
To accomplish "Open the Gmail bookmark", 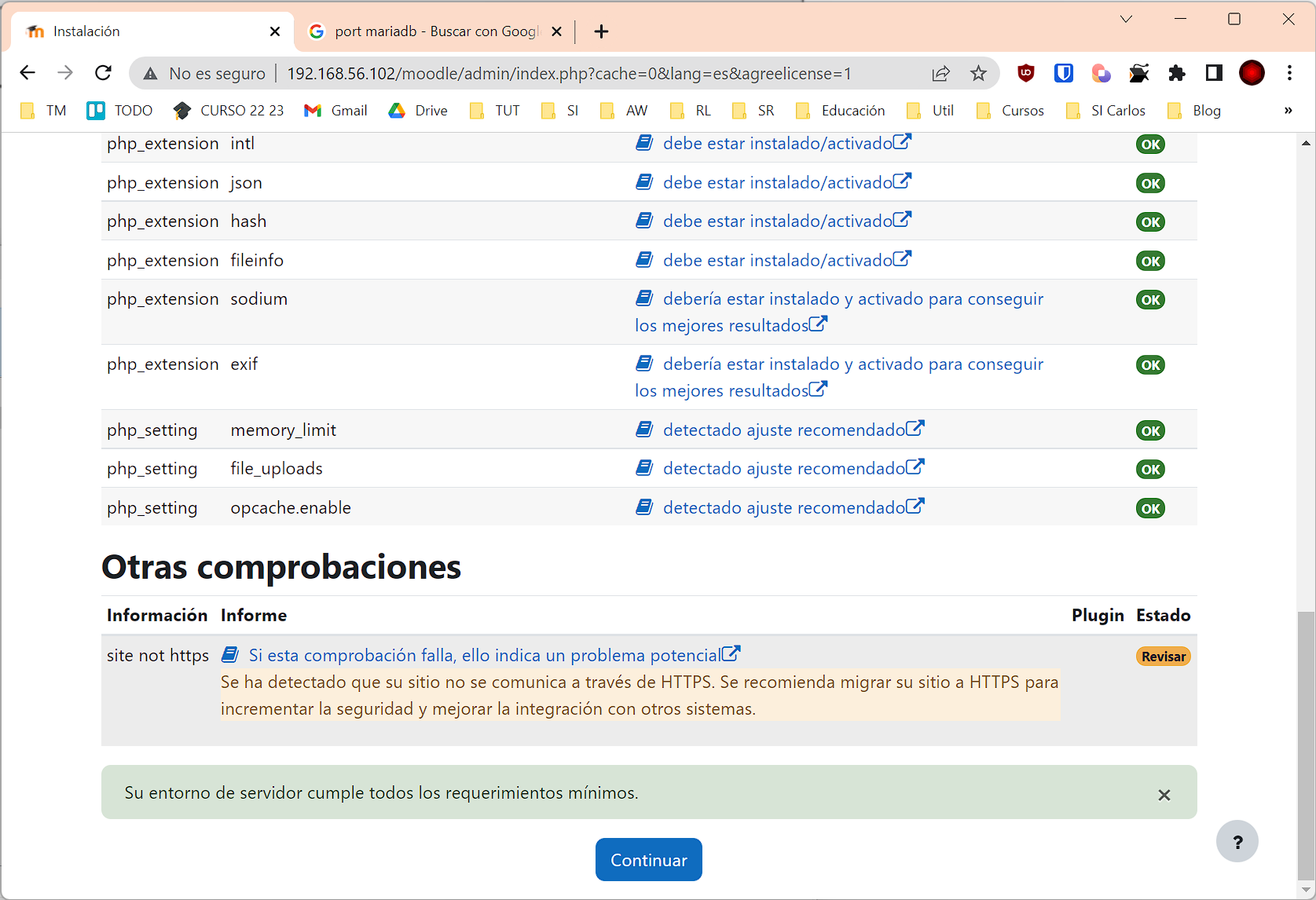I will point(336,111).
